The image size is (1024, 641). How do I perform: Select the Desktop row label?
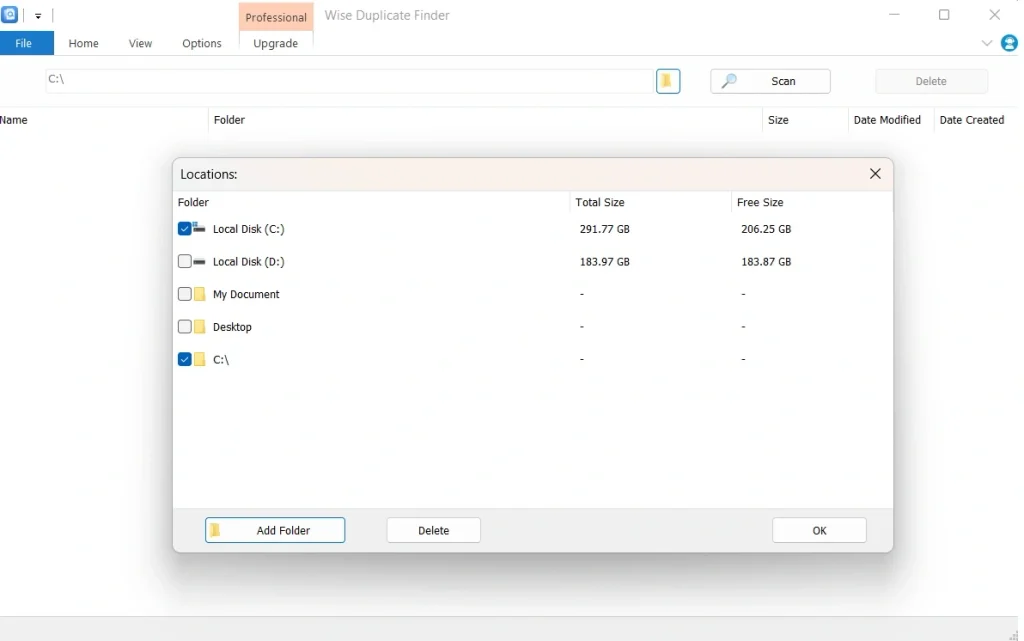[232, 327]
